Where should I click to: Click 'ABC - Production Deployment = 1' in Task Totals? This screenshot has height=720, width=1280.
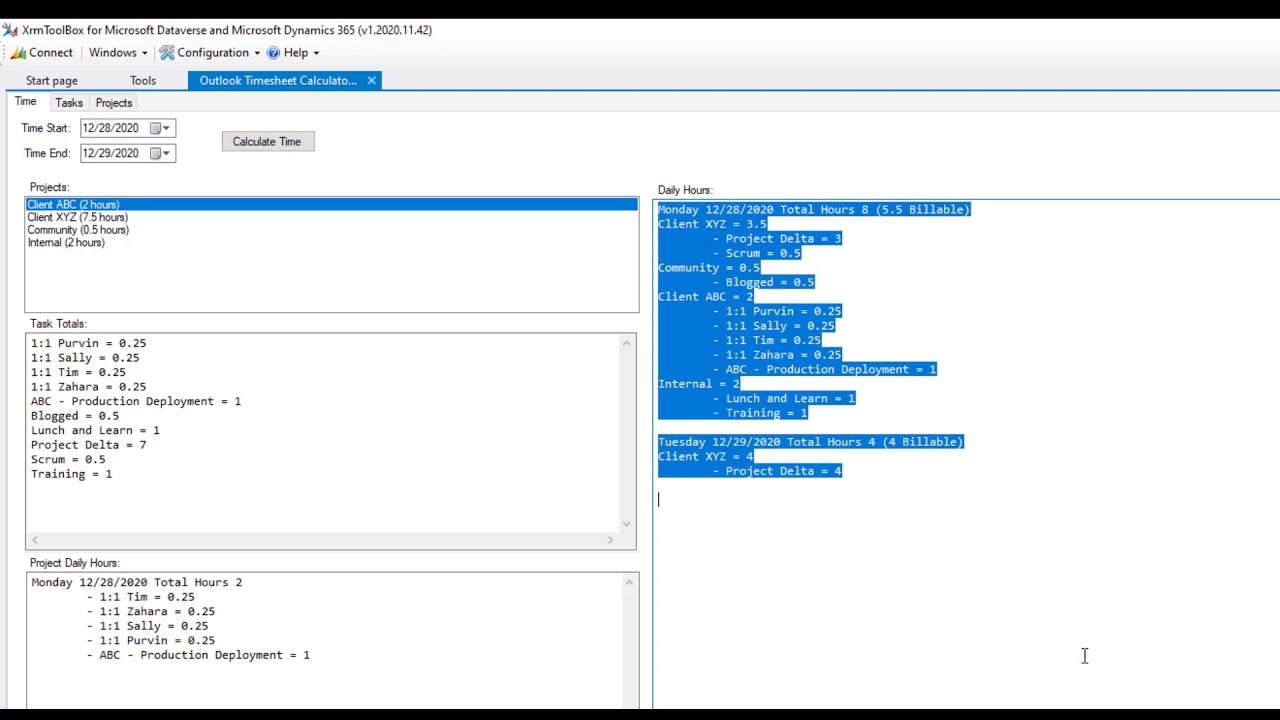coord(136,401)
